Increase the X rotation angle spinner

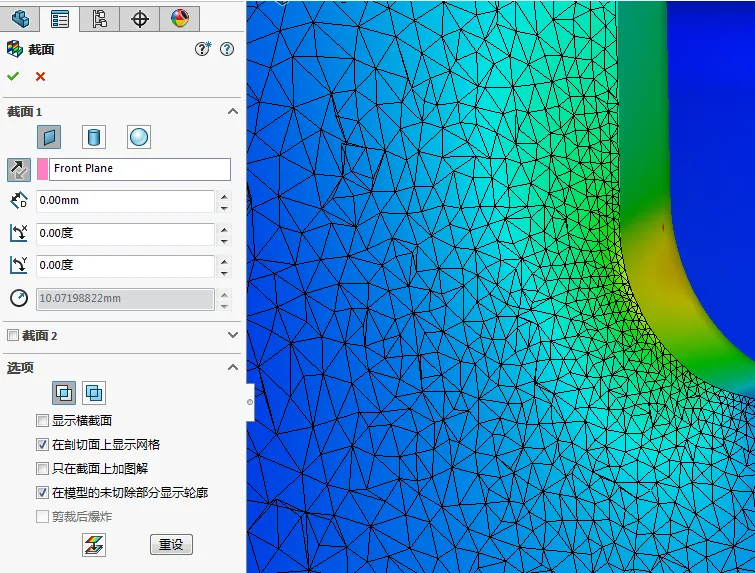pyautogui.click(x=224, y=229)
